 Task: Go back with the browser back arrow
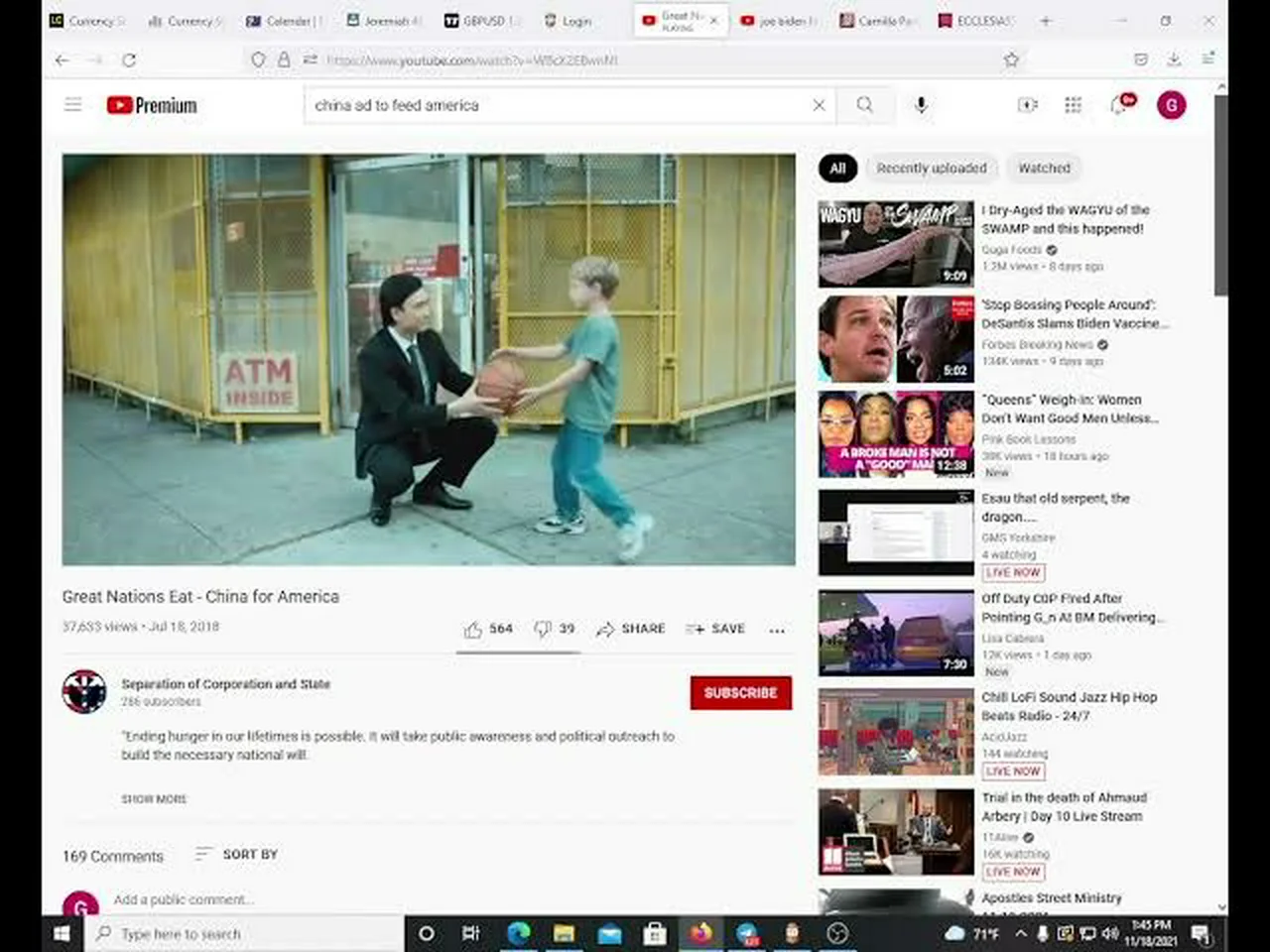[x=63, y=60]
